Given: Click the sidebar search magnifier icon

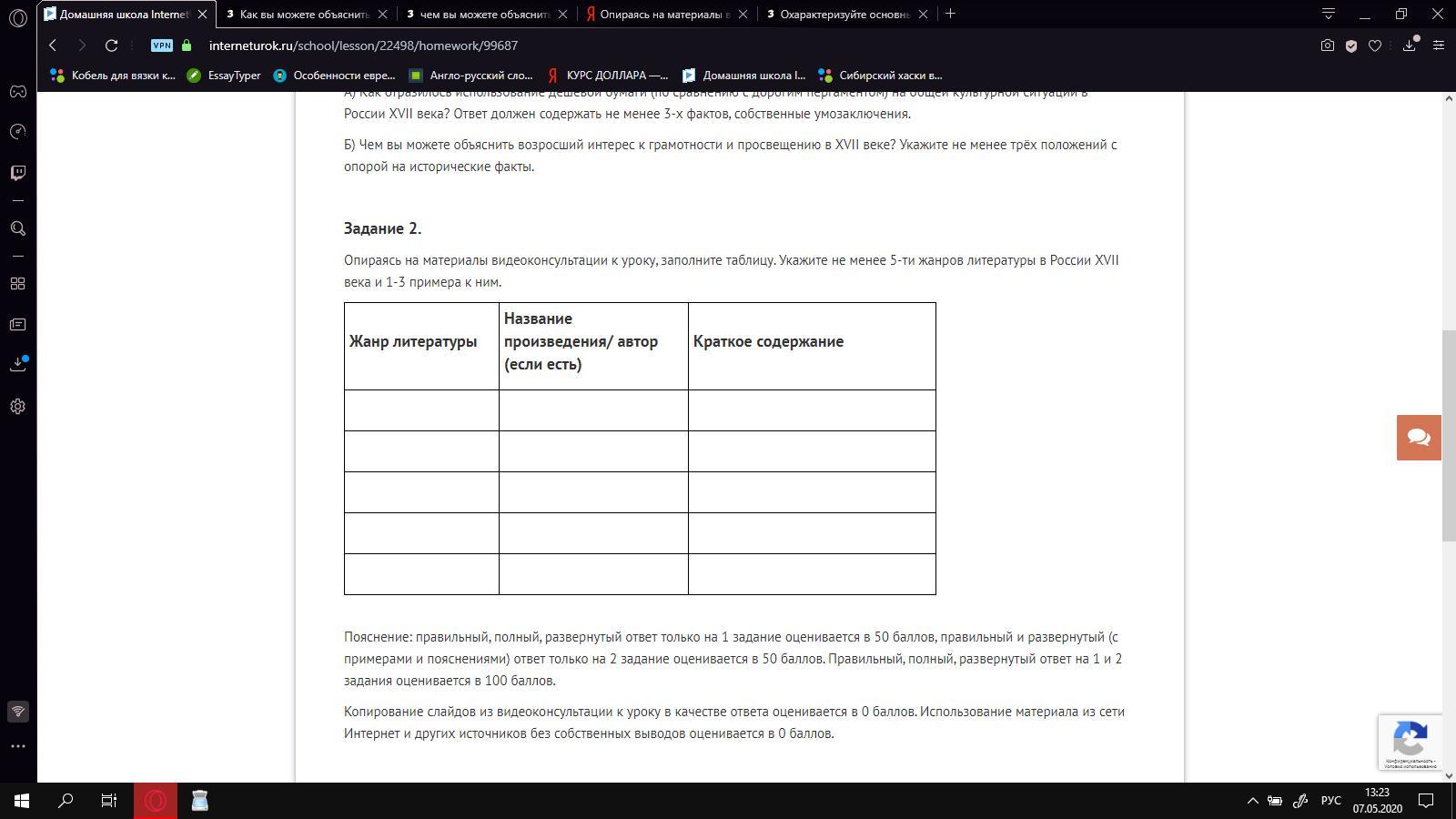Looking at the screenshot, I should click(x=18, y=228).
